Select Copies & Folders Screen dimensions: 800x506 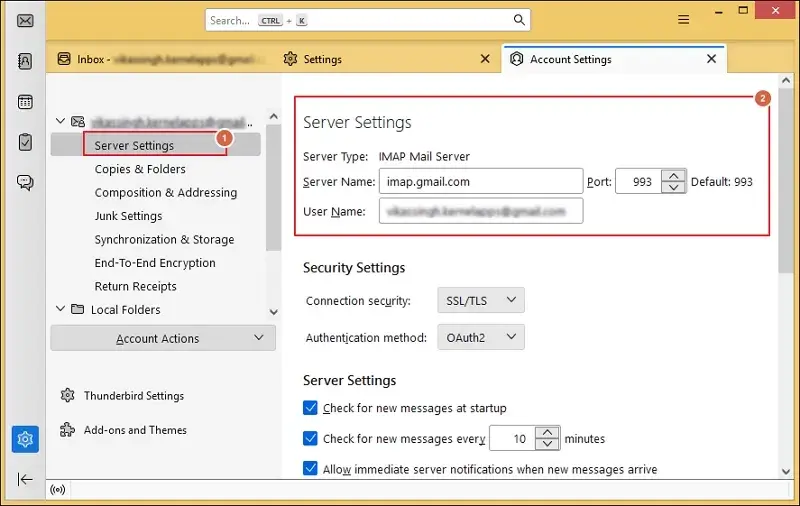click(140, 169)
